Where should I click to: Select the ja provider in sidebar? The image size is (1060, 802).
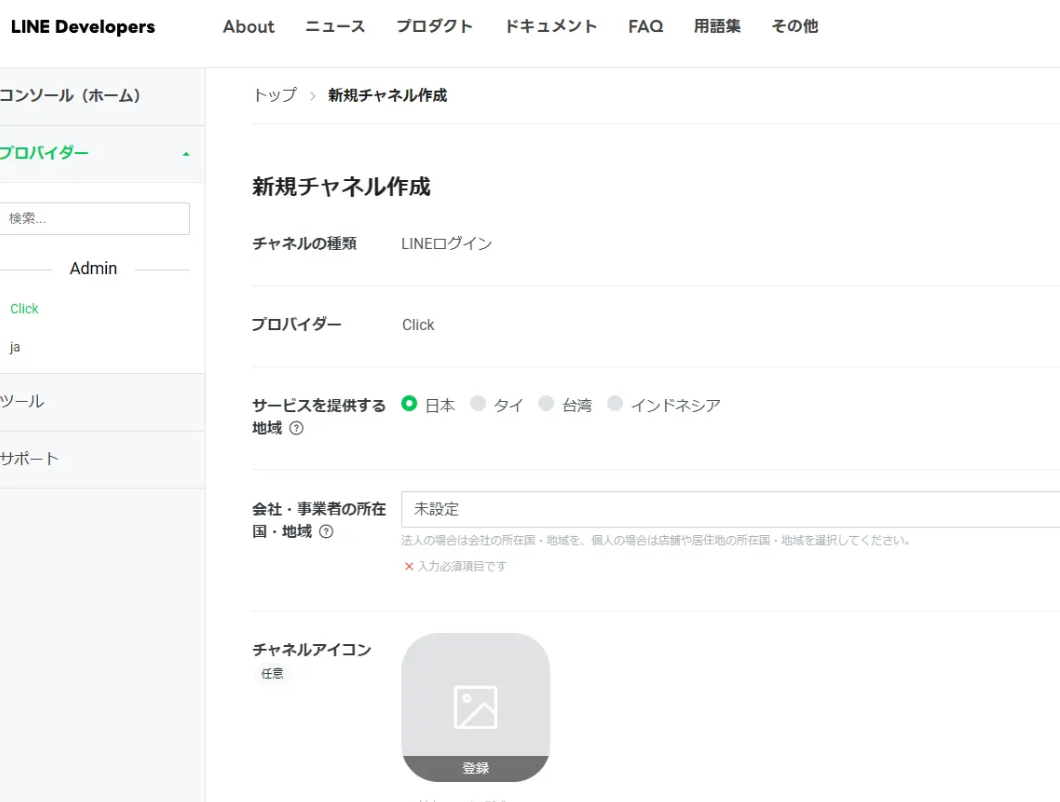[x=15, y=347]
